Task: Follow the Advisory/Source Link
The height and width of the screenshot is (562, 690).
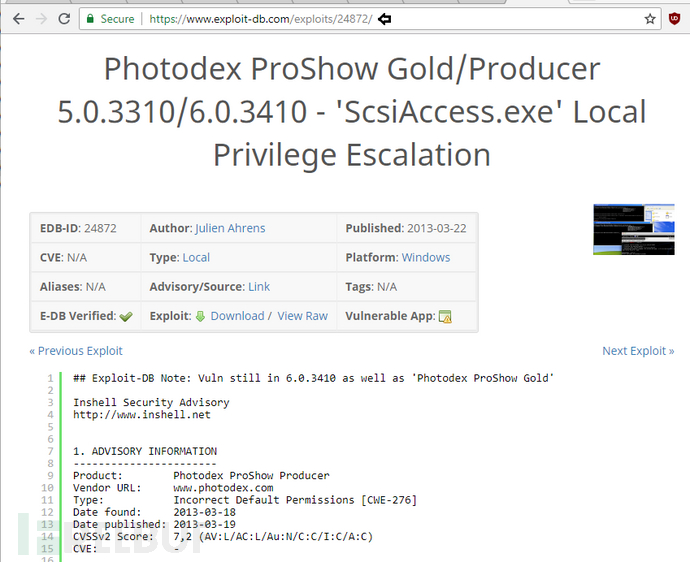Action: pyautogui.click(x=259, y=287)
